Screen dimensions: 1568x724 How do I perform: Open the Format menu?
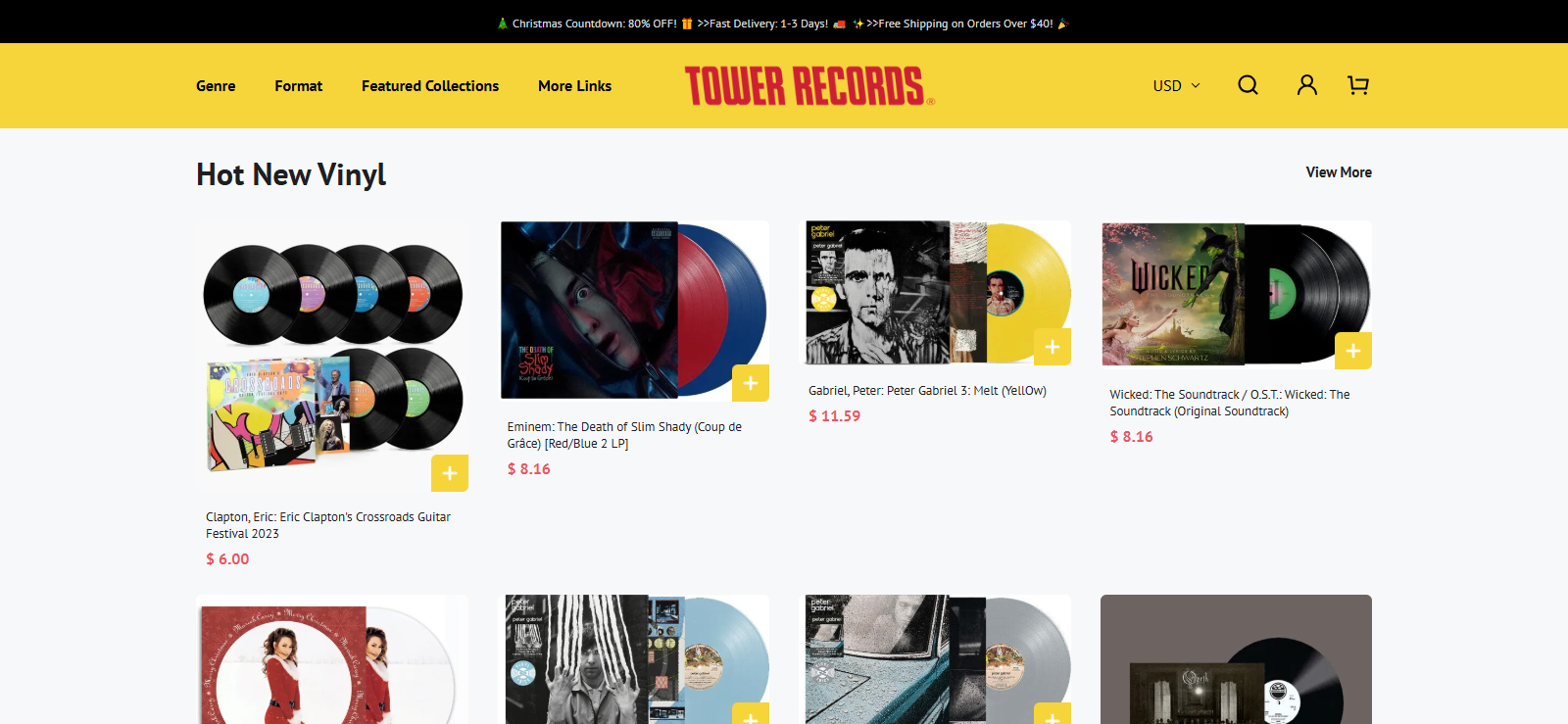tap(299, 86)
